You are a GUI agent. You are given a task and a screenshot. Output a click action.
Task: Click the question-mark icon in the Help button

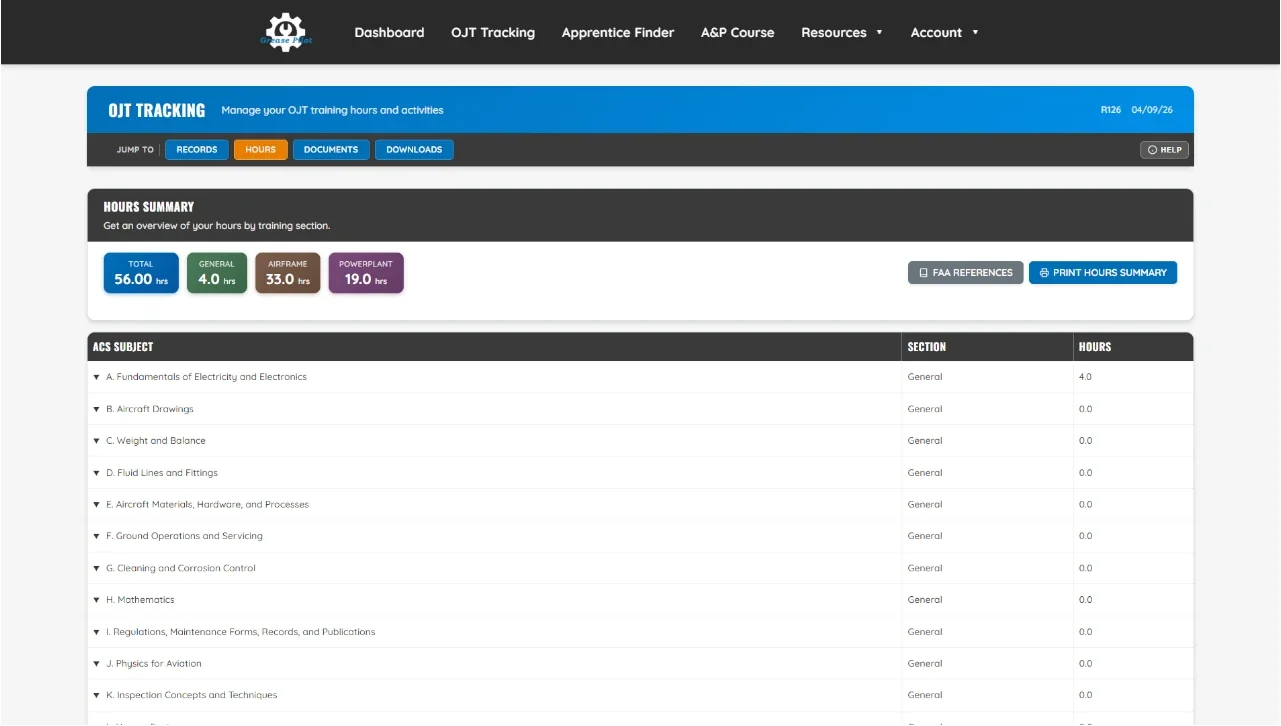[1152, 149]
